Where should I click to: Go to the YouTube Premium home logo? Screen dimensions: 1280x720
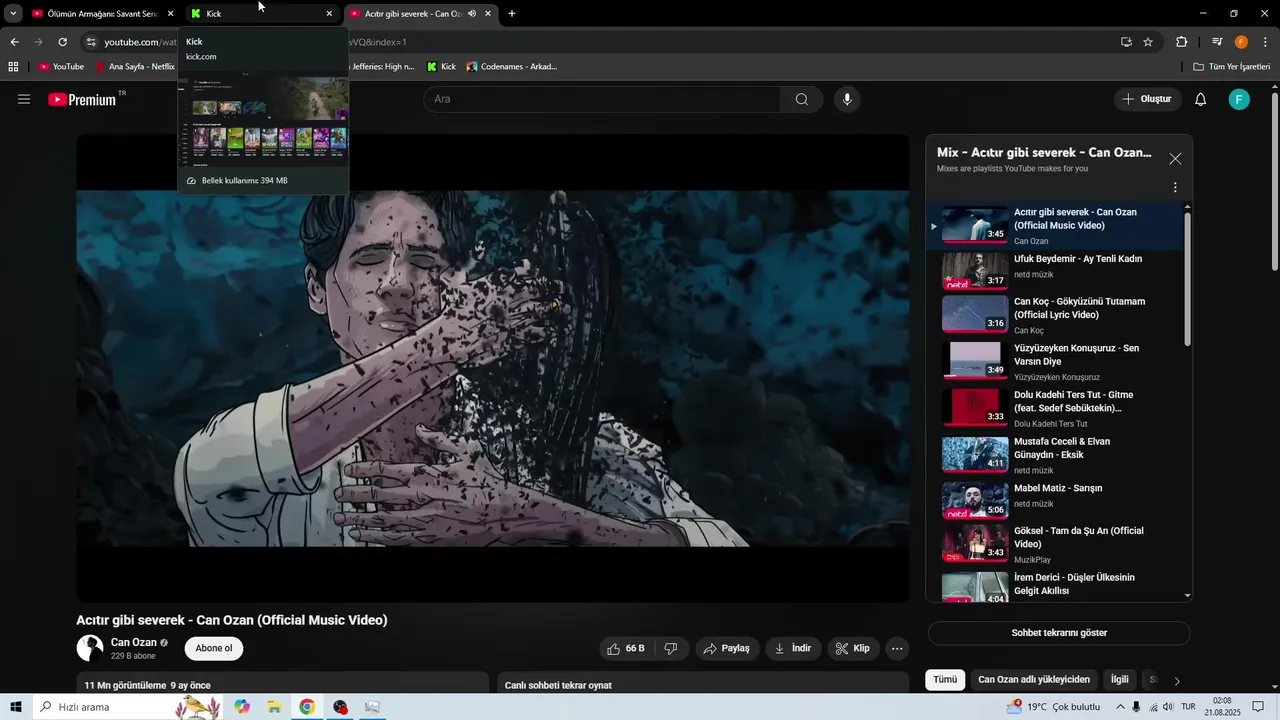tap(82, 99)
